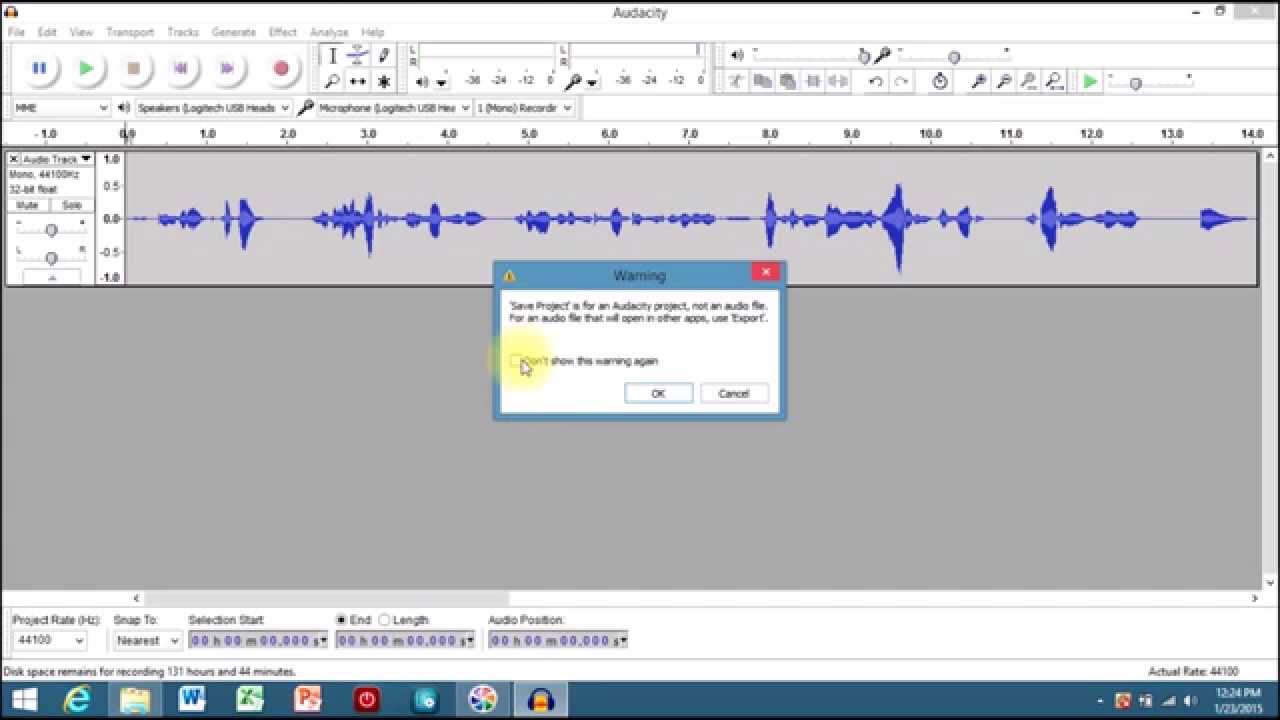The image size is (1280, 720).
Task: Open Selection Start time format arrow
Action: (324, 640)
